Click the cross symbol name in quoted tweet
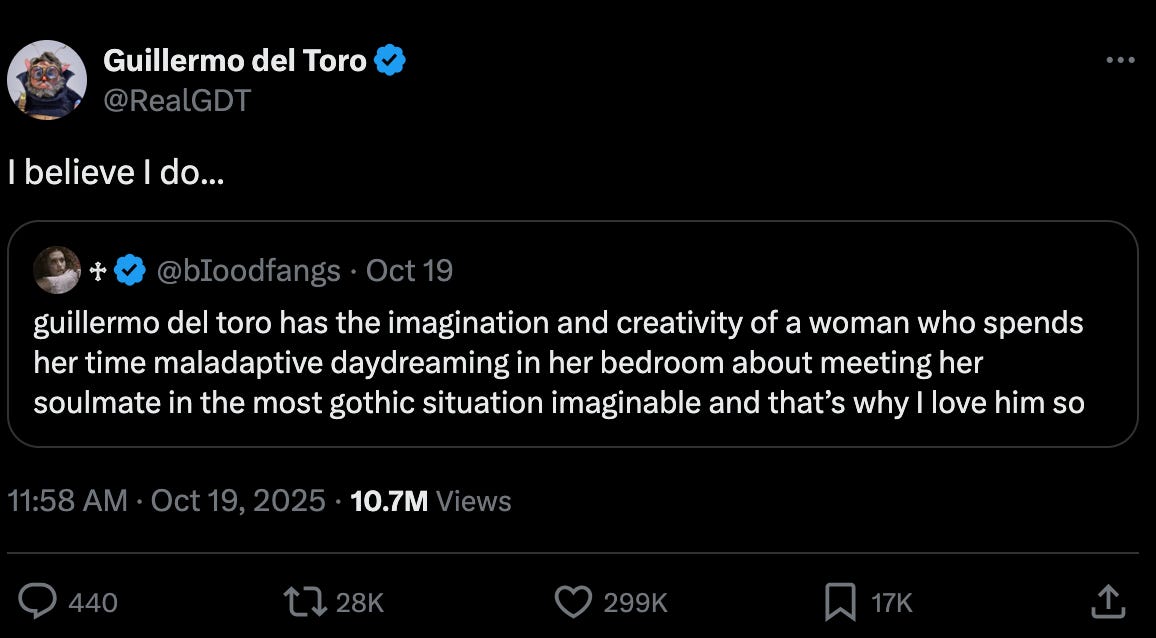The width and height of the screenshot is (1156, 638). pyautogui.click(x=98, y=271)
